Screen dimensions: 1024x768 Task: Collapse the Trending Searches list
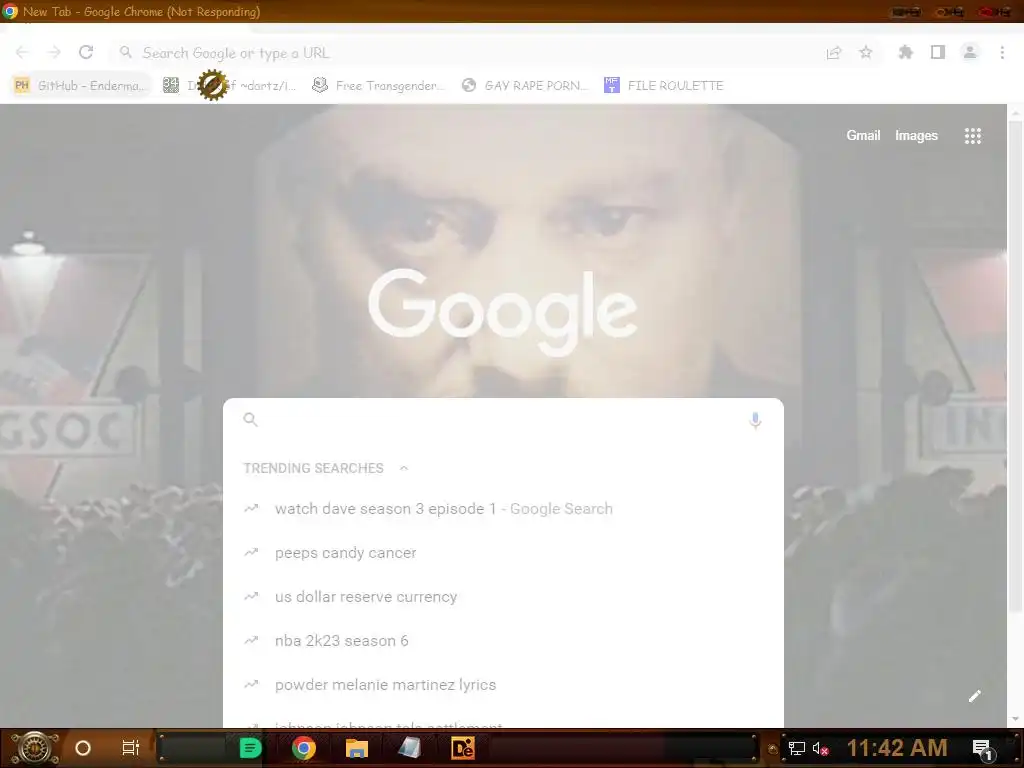tap(404, 468)
